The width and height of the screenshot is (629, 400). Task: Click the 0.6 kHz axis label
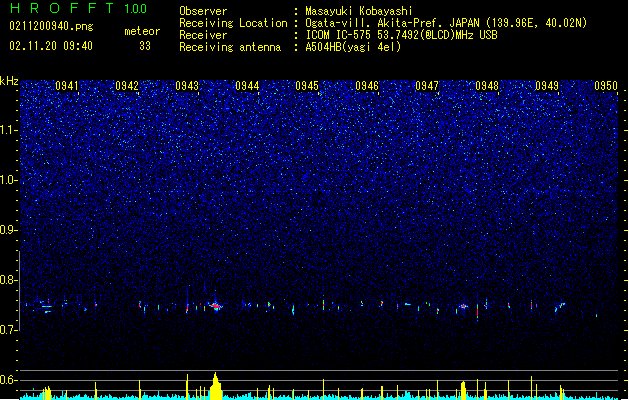(8, 380)
